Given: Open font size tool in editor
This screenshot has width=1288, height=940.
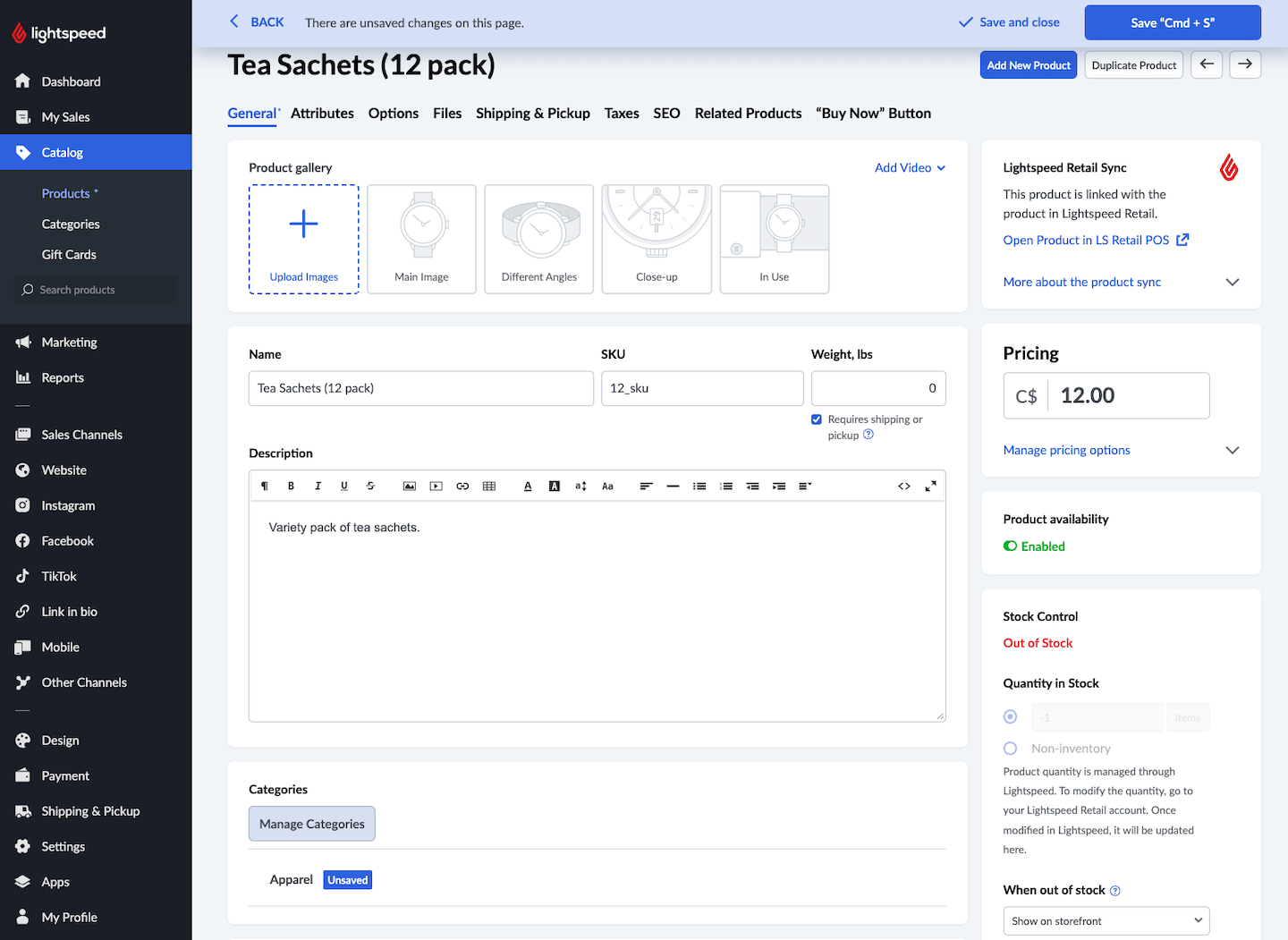Looking at the screenshot, I should (580, 487).
